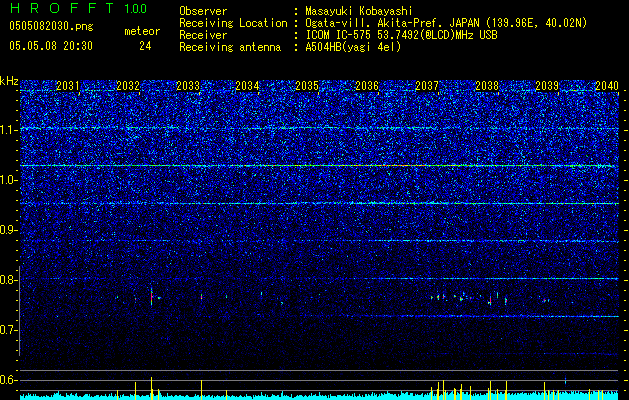Viewport: 629px width, 400px height.
Task: Click the meteor count value 24
Action: click(x=145, y=46)
